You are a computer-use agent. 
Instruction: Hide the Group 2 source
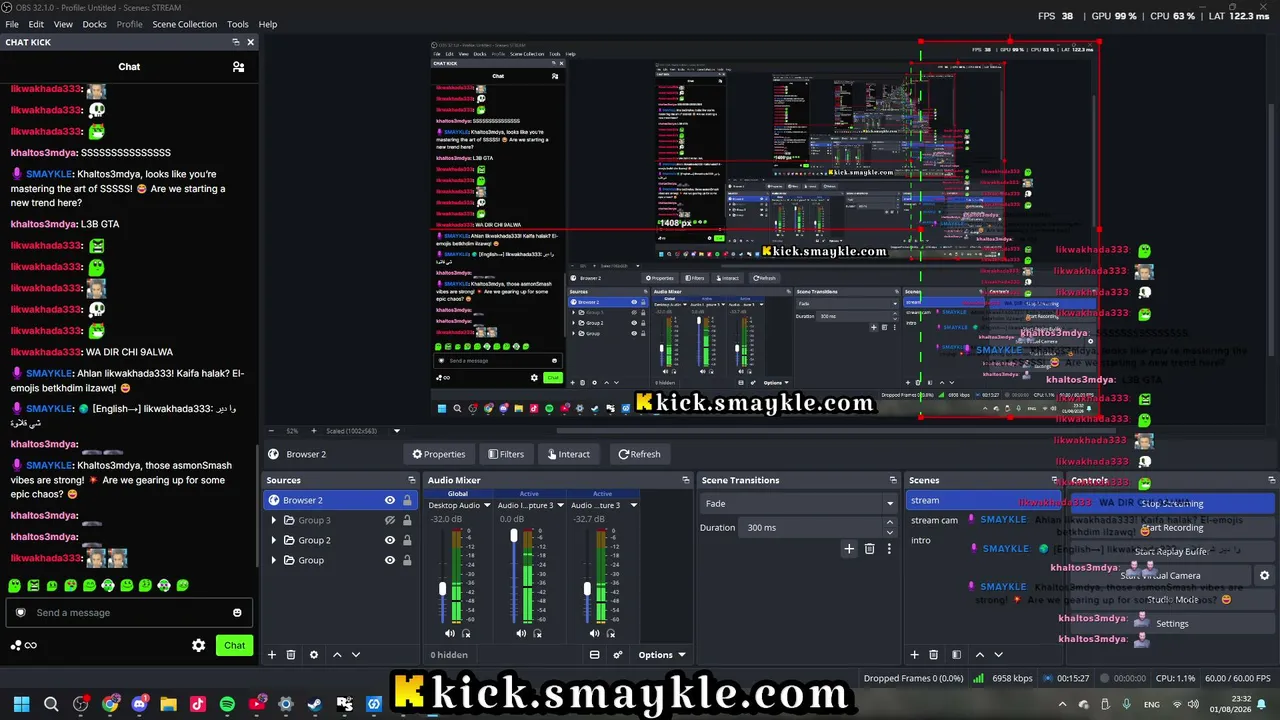[390, 540]
